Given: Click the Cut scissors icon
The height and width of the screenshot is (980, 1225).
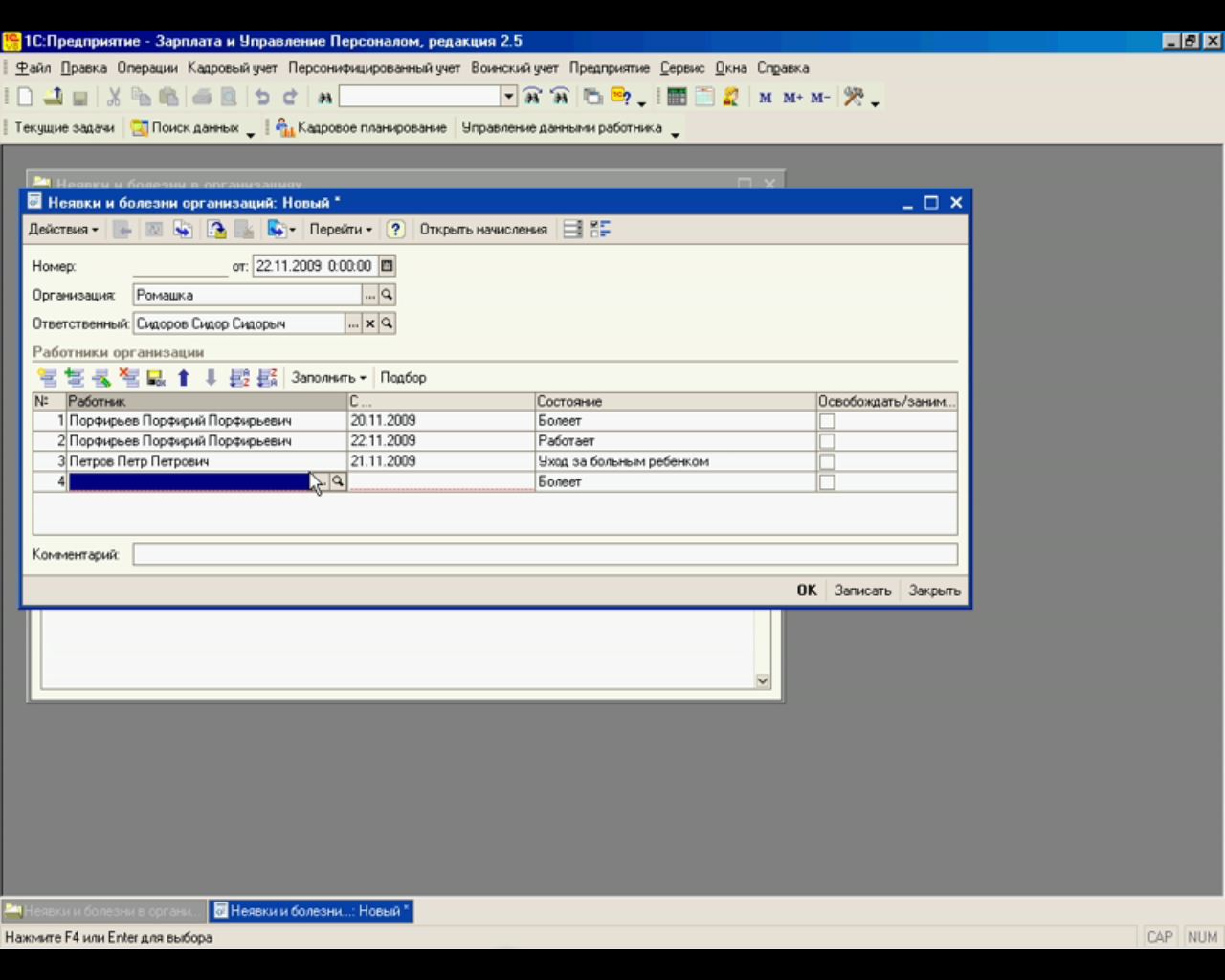Looking at the screenshot, I should (x=114, y=97).
